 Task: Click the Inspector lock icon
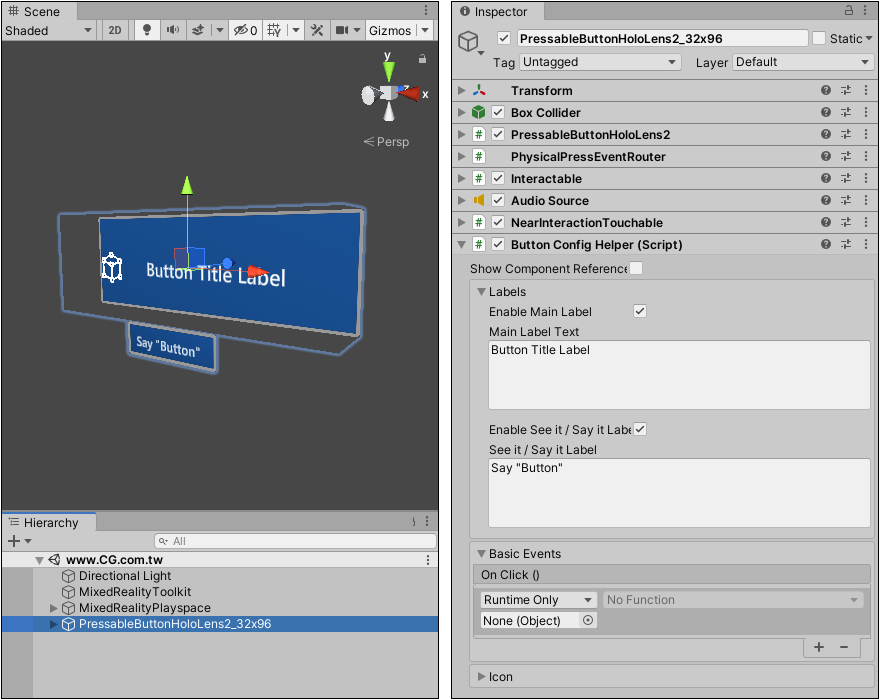(x=849, y=11)
